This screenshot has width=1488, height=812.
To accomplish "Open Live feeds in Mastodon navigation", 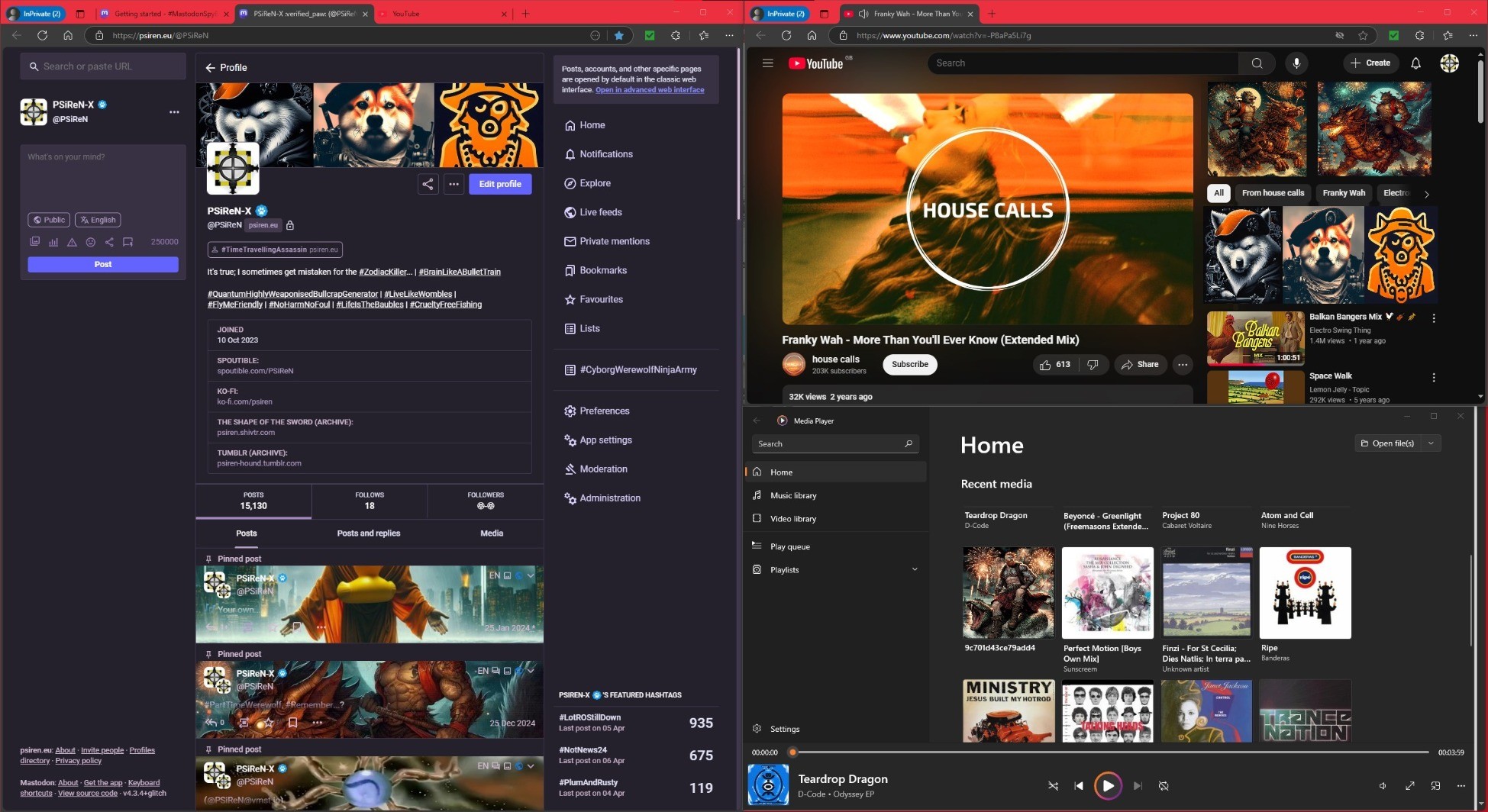I will (x=593, y=212).
